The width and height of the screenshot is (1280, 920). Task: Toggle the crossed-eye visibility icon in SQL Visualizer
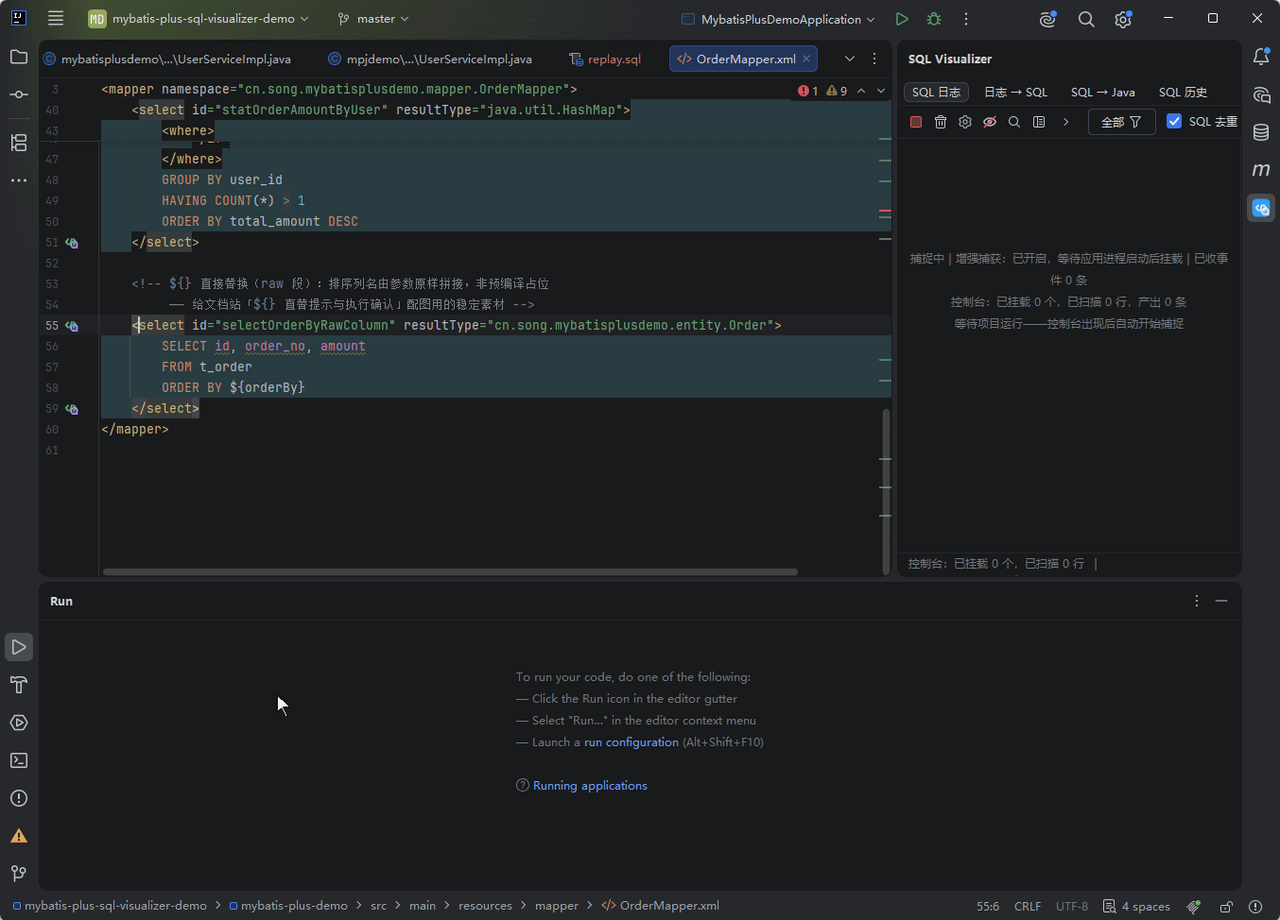990,122
